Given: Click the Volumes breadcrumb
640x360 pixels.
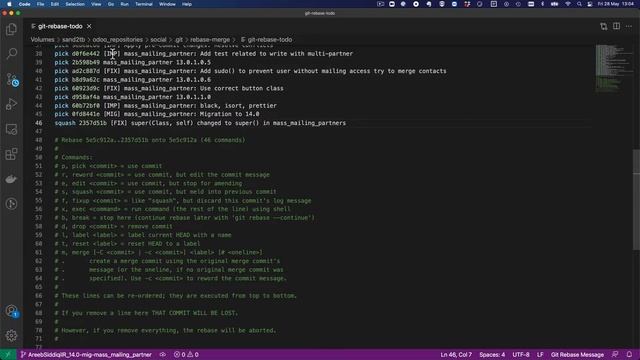Looking at the screenshot, I should click(x=42, y=40).
